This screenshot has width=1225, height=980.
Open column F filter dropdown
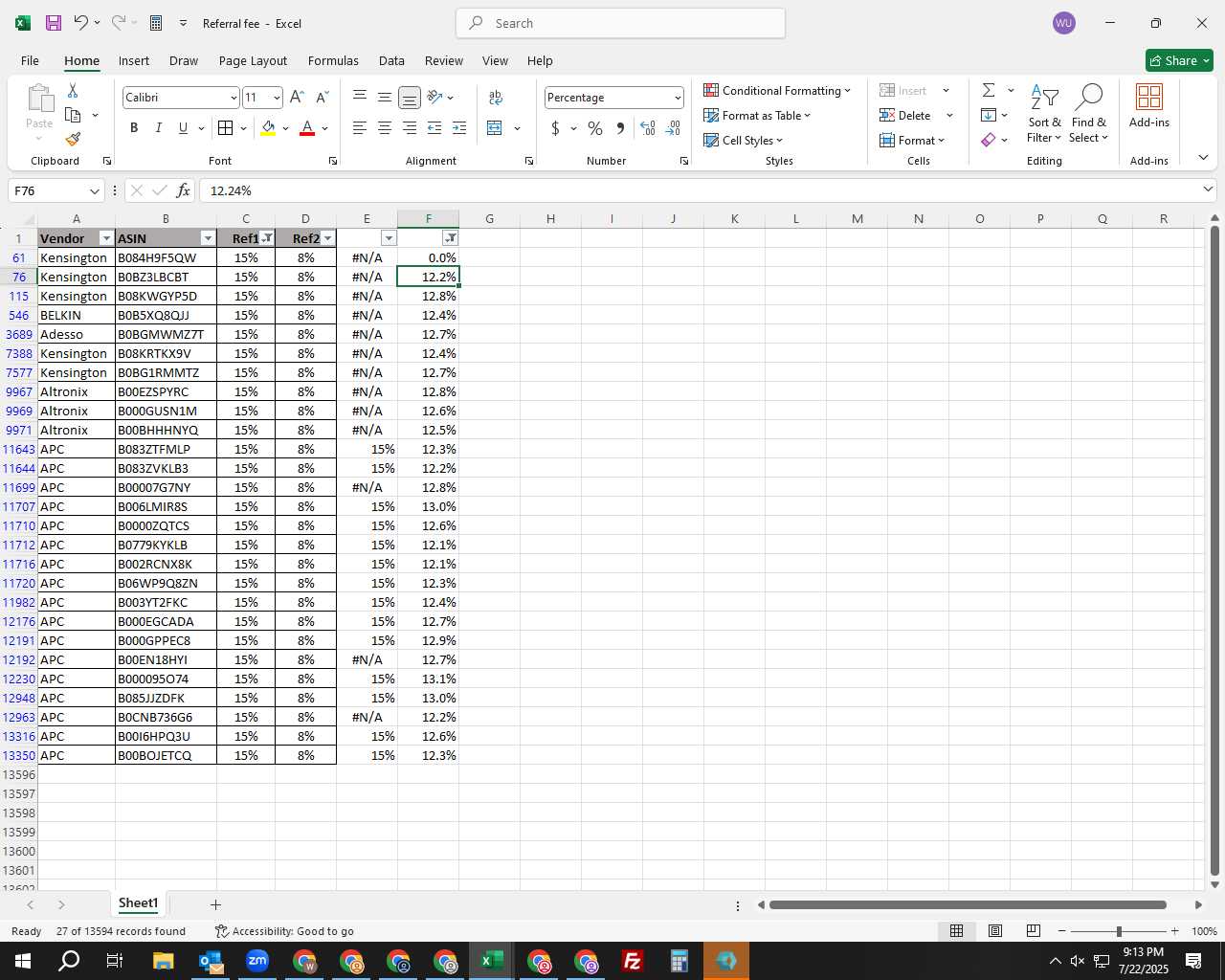(x=450, y=238)
